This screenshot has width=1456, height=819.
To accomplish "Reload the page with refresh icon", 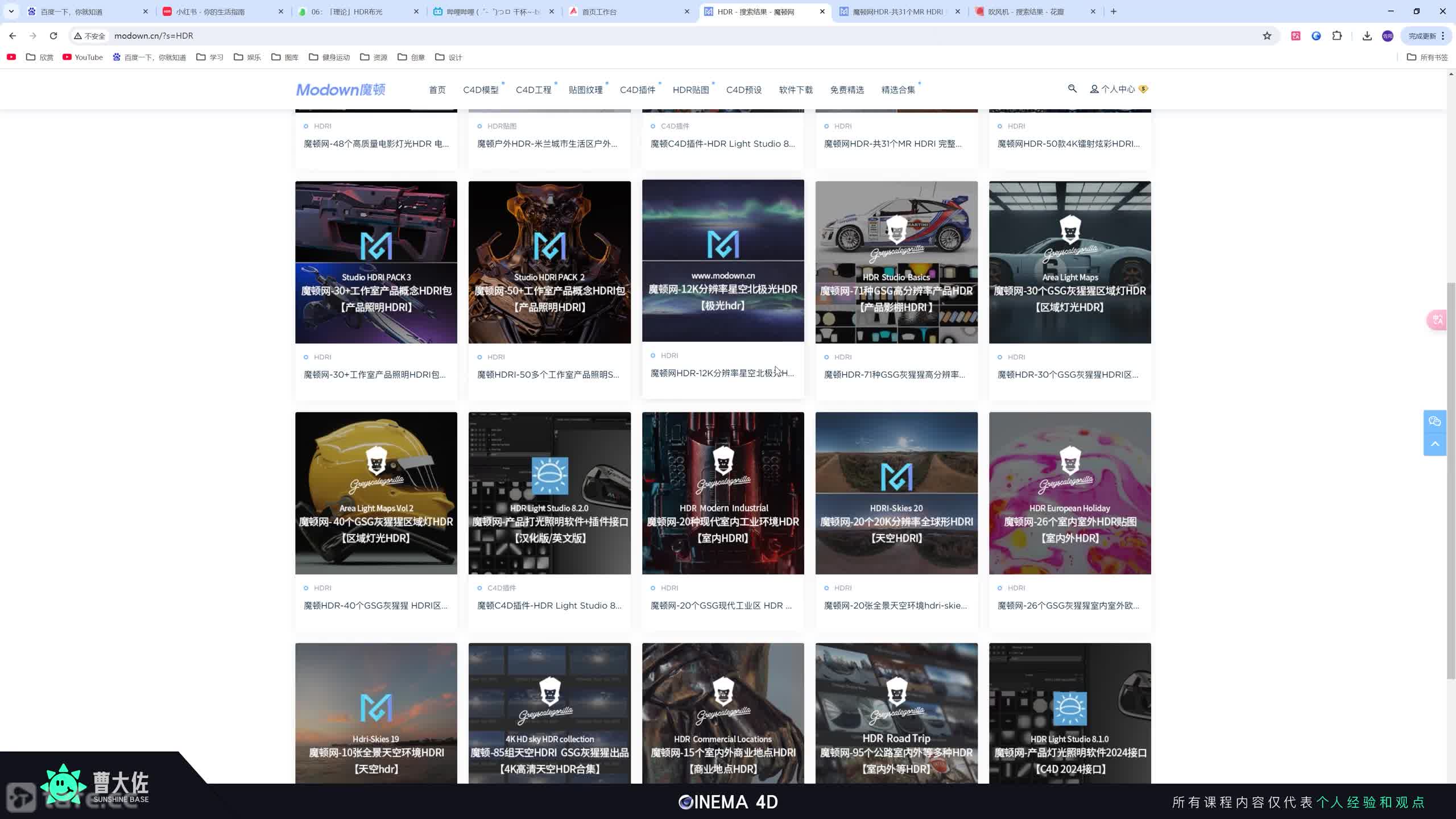I will coord(53,36).
